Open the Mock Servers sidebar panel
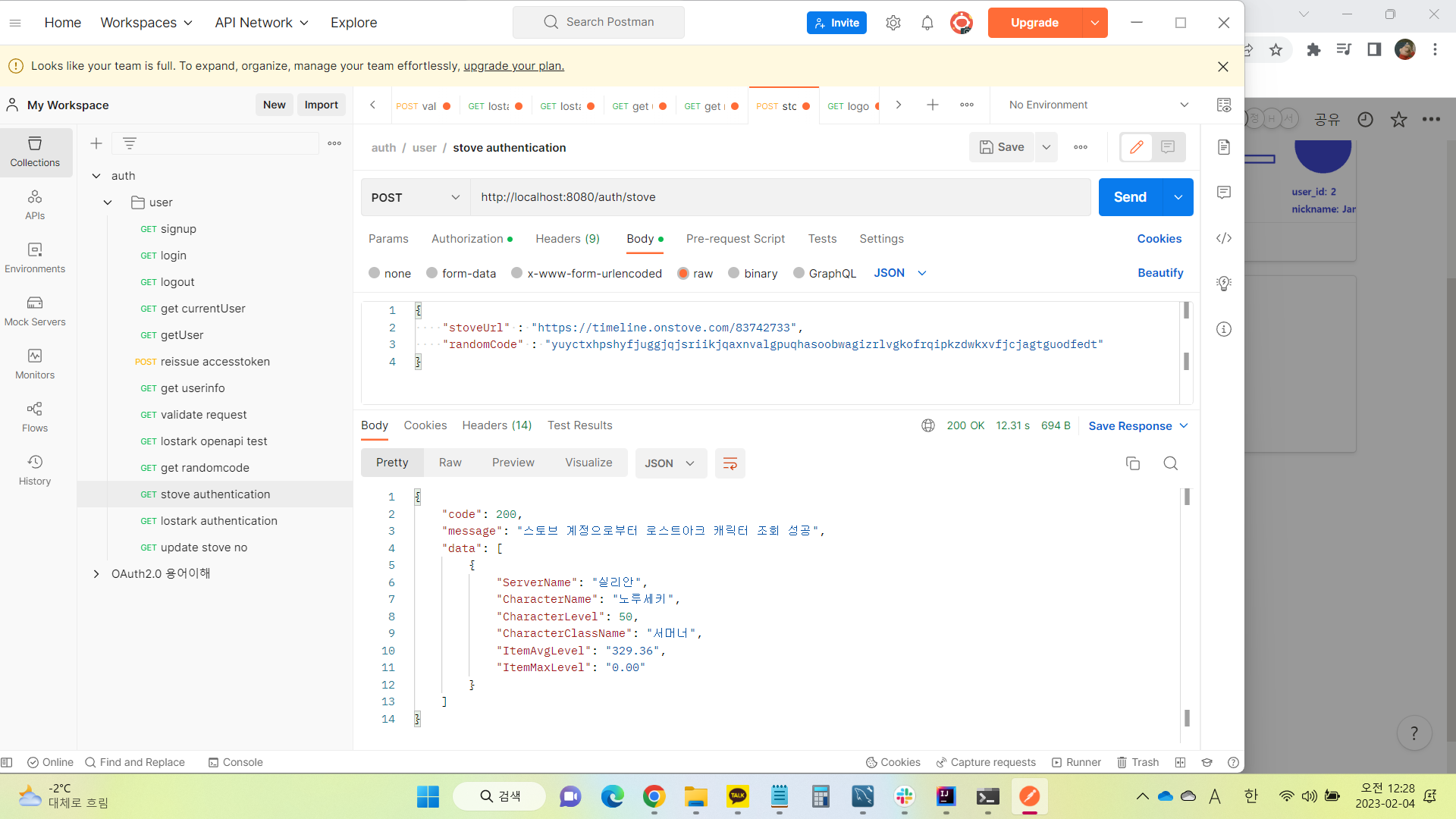Viewport: 1456px width, 819px height. [35, 311]
